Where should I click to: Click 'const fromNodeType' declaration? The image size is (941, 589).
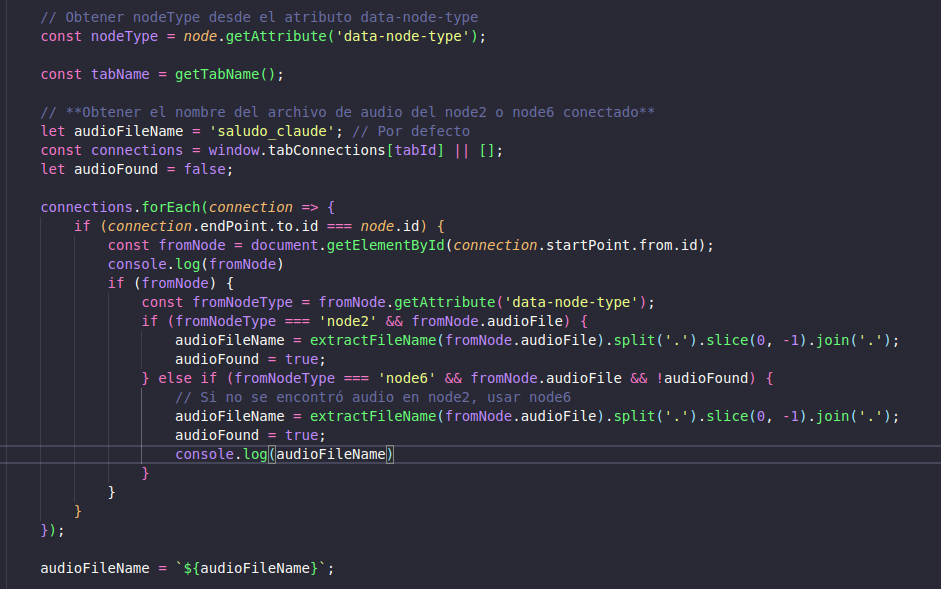(x=217, y=303)
